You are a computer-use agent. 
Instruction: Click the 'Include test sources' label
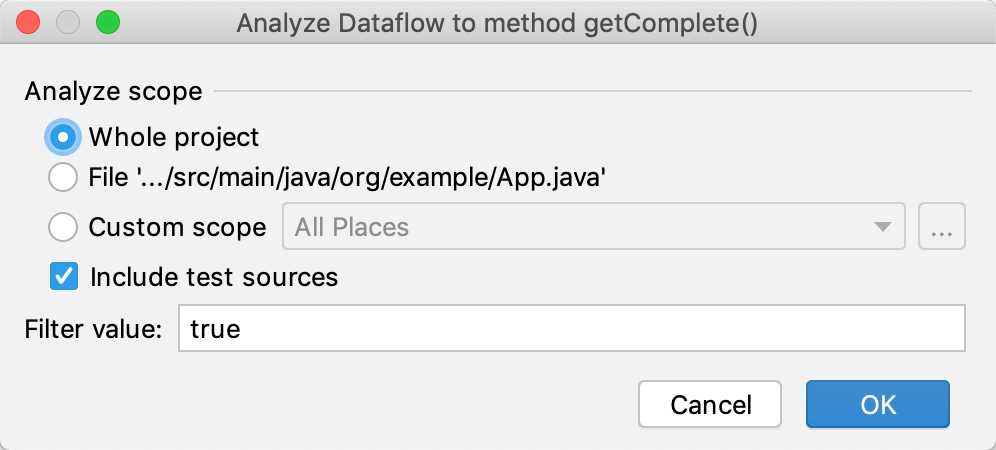tap(214, 276)
